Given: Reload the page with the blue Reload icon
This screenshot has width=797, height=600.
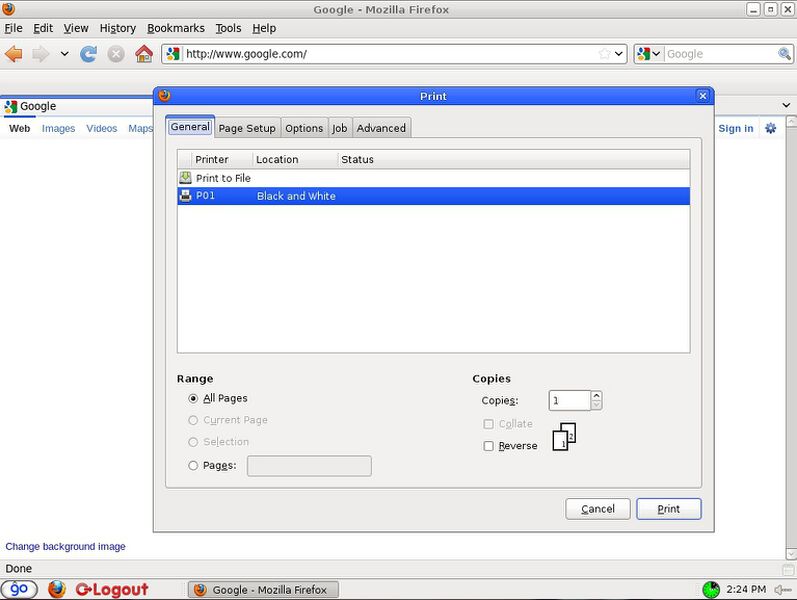Looking at the screenshot, I should [x=88, y=53].
